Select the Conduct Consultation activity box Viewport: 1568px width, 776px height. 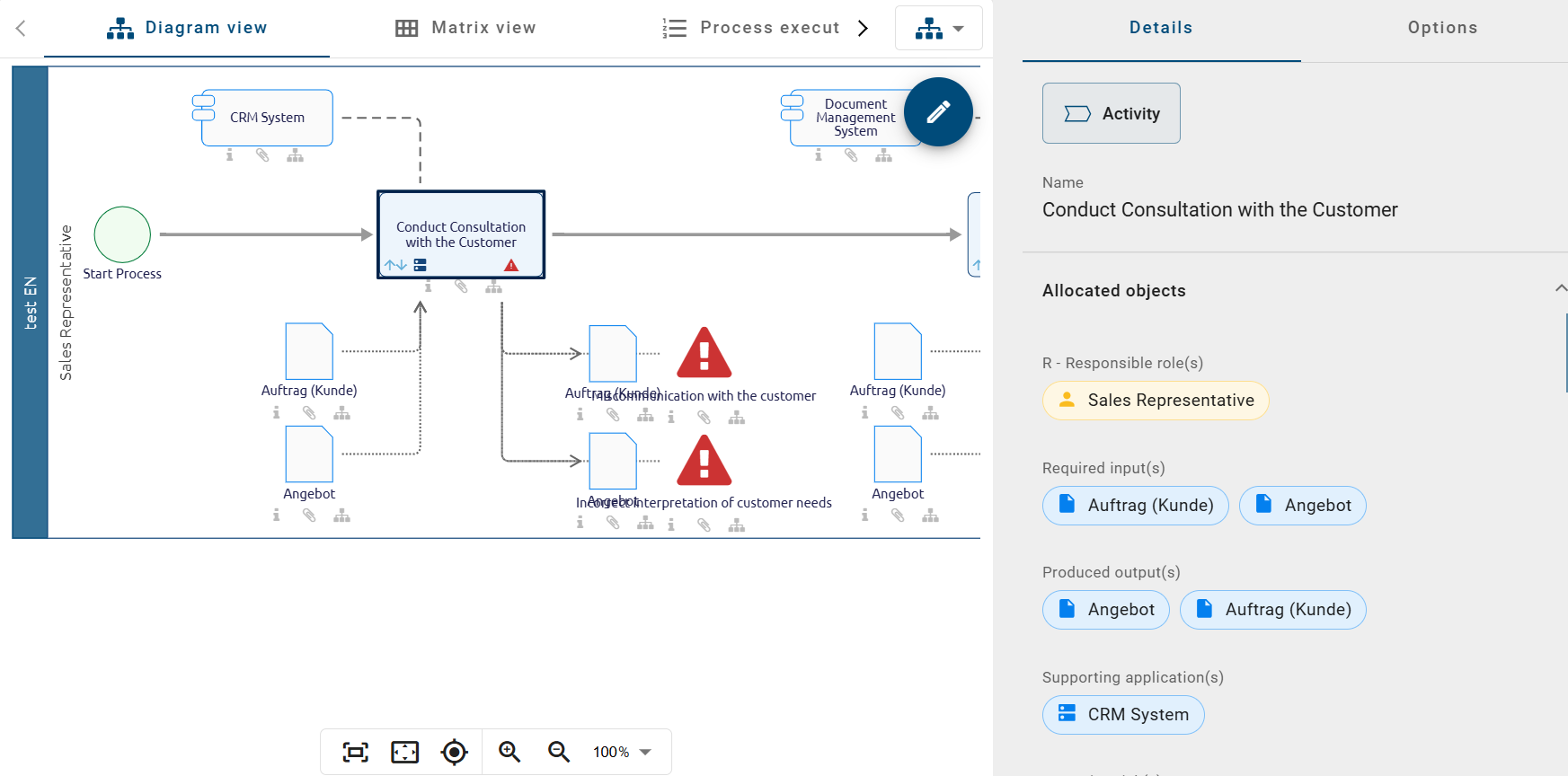[x=461, y=234]
